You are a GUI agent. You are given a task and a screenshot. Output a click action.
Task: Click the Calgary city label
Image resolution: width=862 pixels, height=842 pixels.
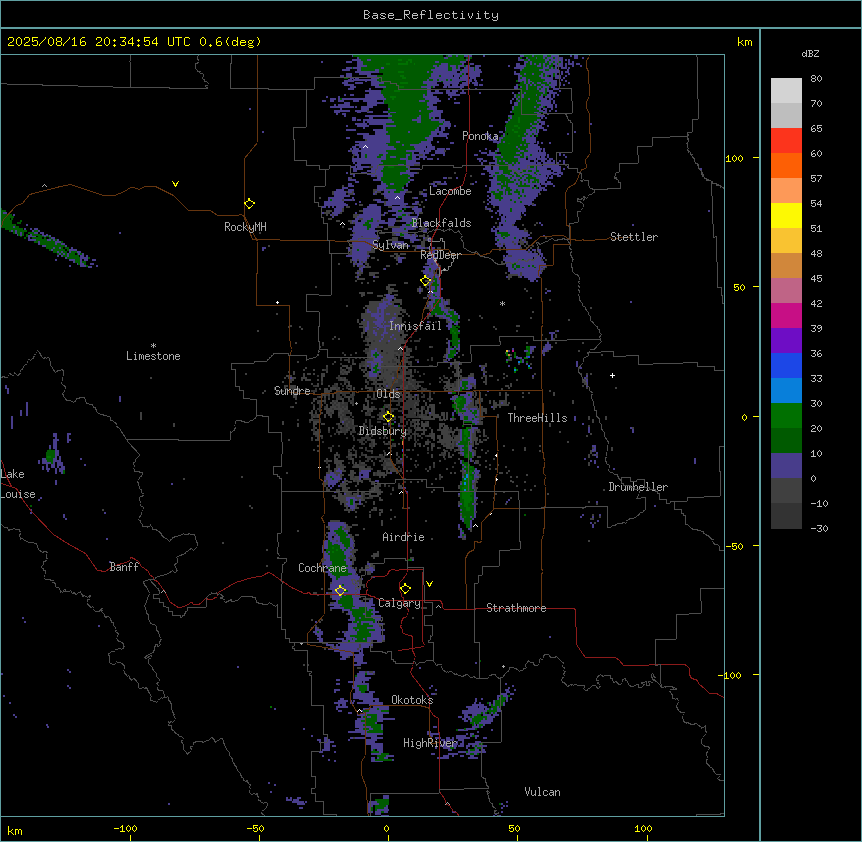tap(399, 603)
